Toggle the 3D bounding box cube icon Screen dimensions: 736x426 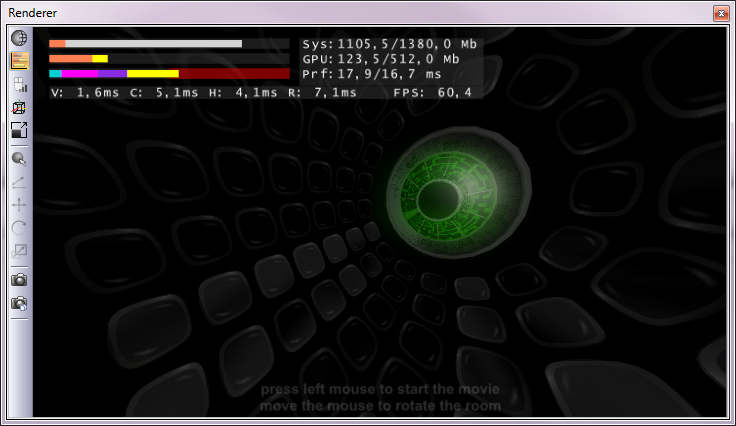pos(19,107)
